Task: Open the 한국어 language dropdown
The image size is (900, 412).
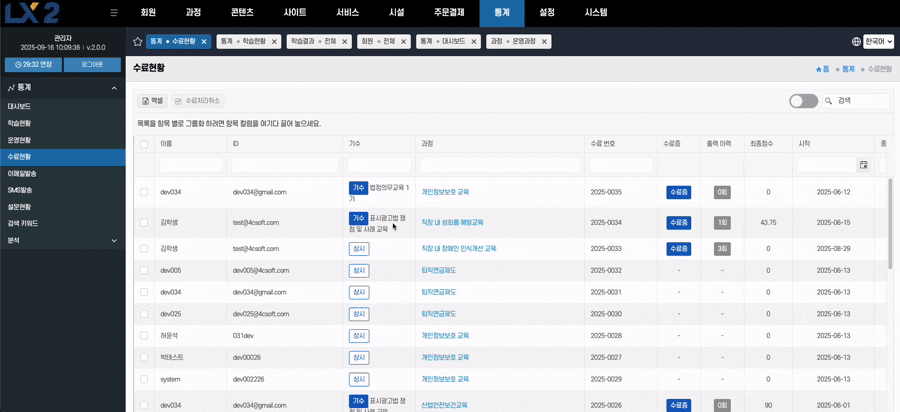Action: [x=878, y=42]
